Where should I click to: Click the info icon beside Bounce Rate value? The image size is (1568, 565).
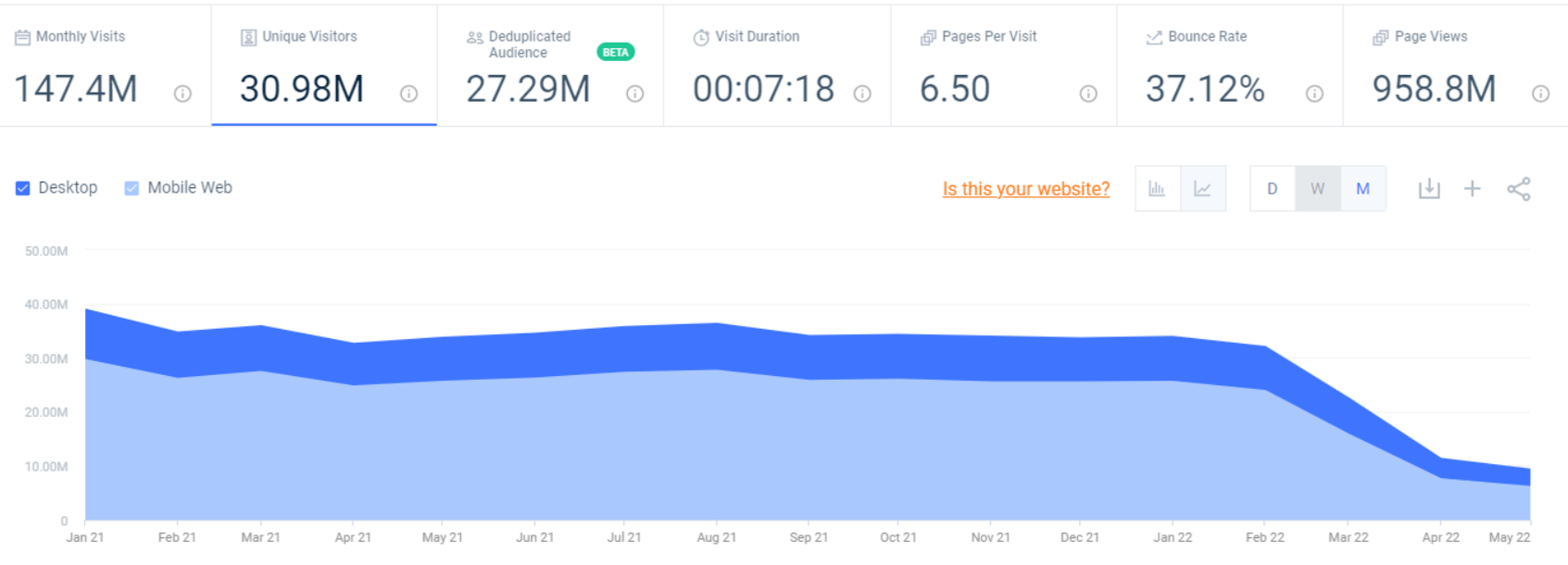1314,94
